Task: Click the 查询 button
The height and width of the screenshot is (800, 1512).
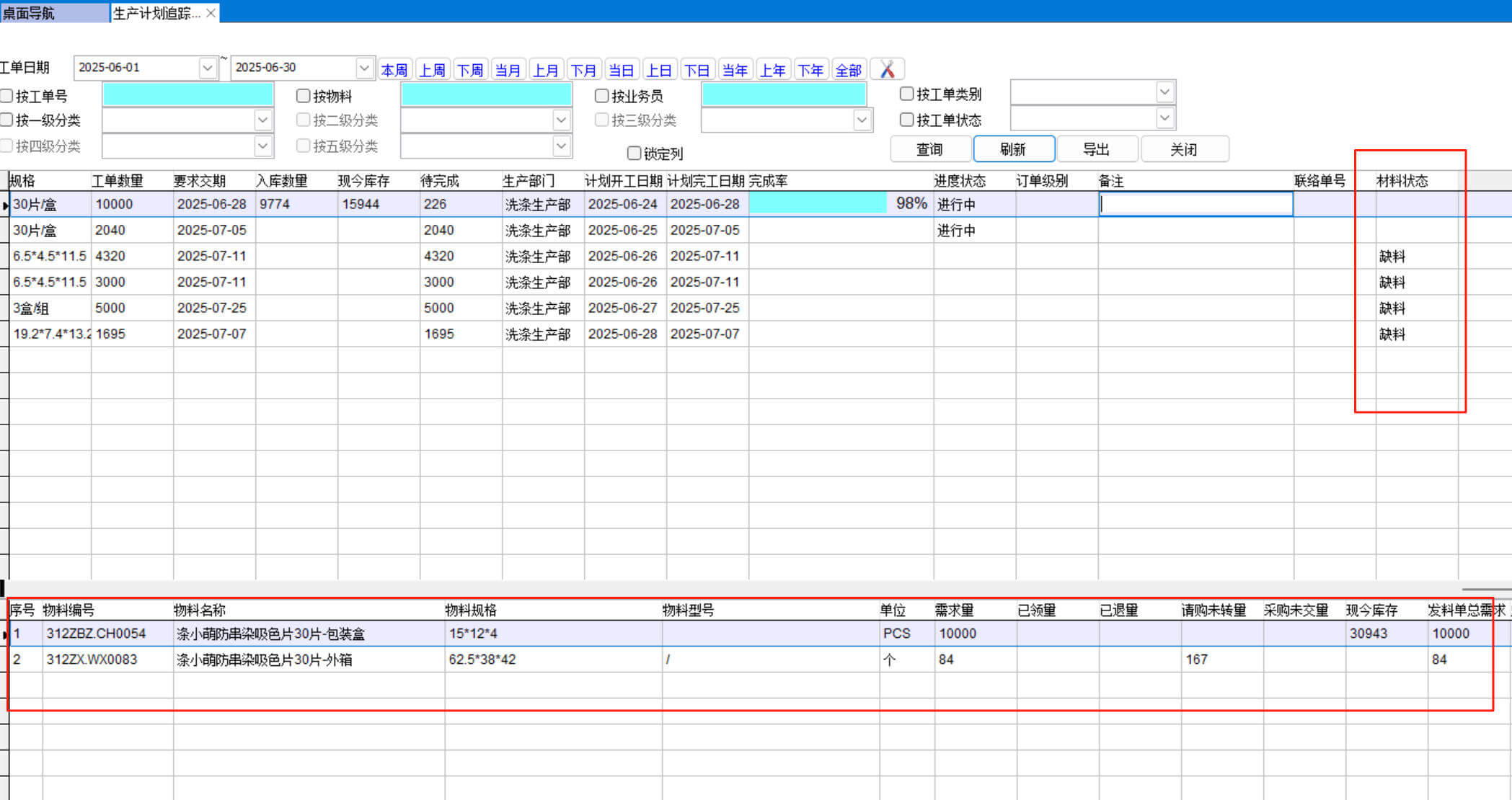Action: 929,149
